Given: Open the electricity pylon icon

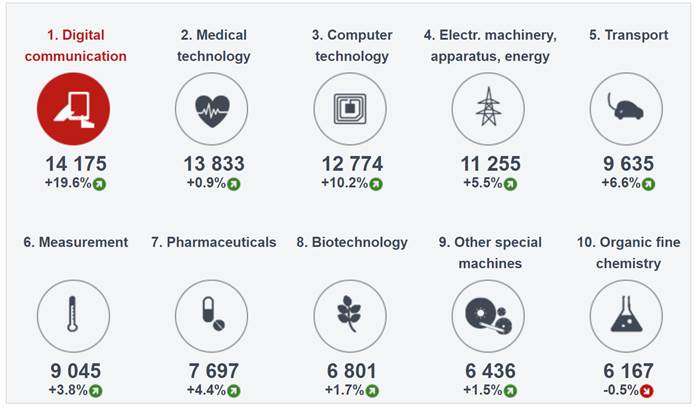Looking at the screenshot, I should 488,109.
